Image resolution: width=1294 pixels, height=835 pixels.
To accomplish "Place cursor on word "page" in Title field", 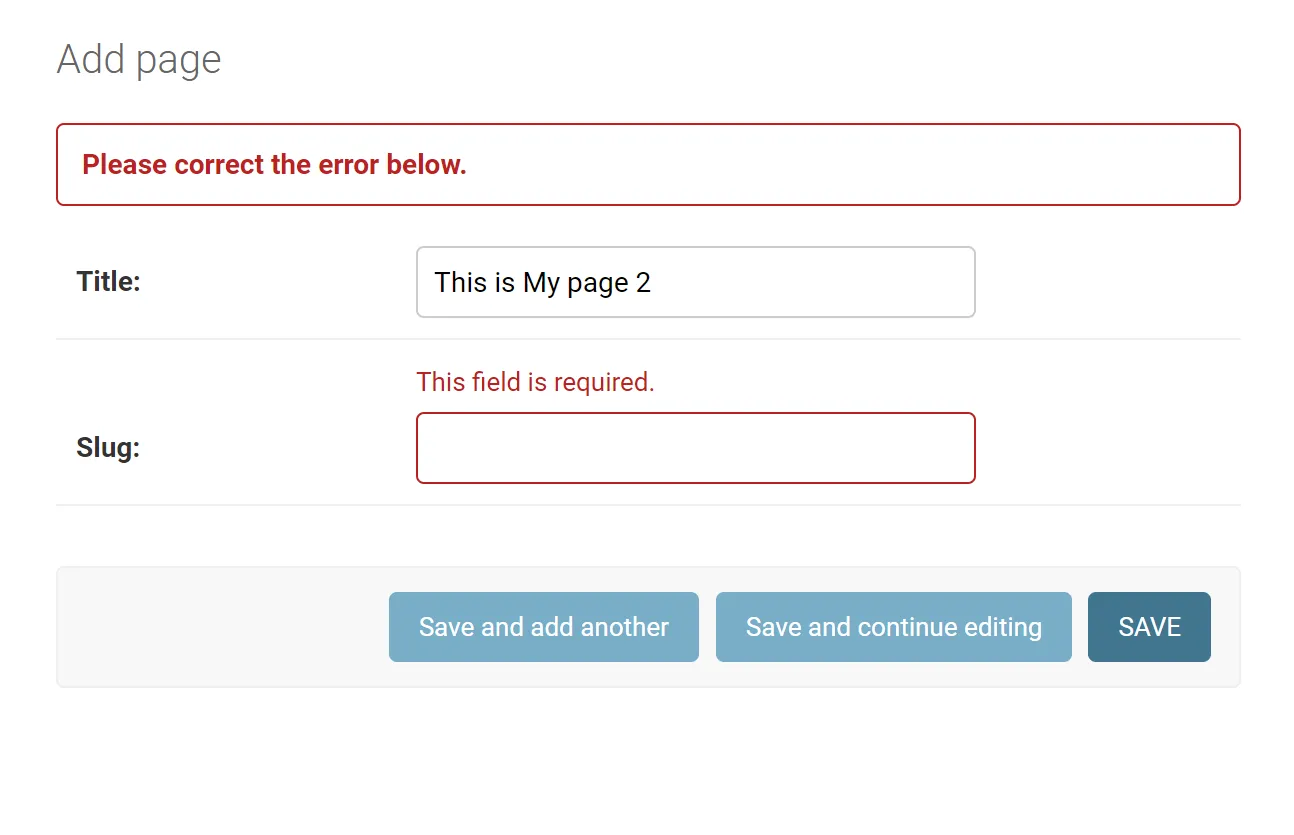I will [x=597, y=283].
